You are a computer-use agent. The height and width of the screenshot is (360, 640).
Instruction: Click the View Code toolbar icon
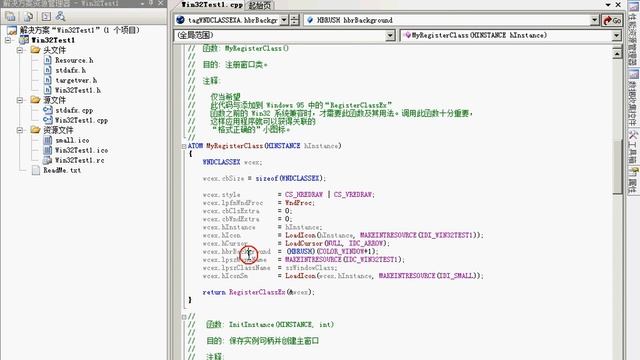(x=46, y=16)
